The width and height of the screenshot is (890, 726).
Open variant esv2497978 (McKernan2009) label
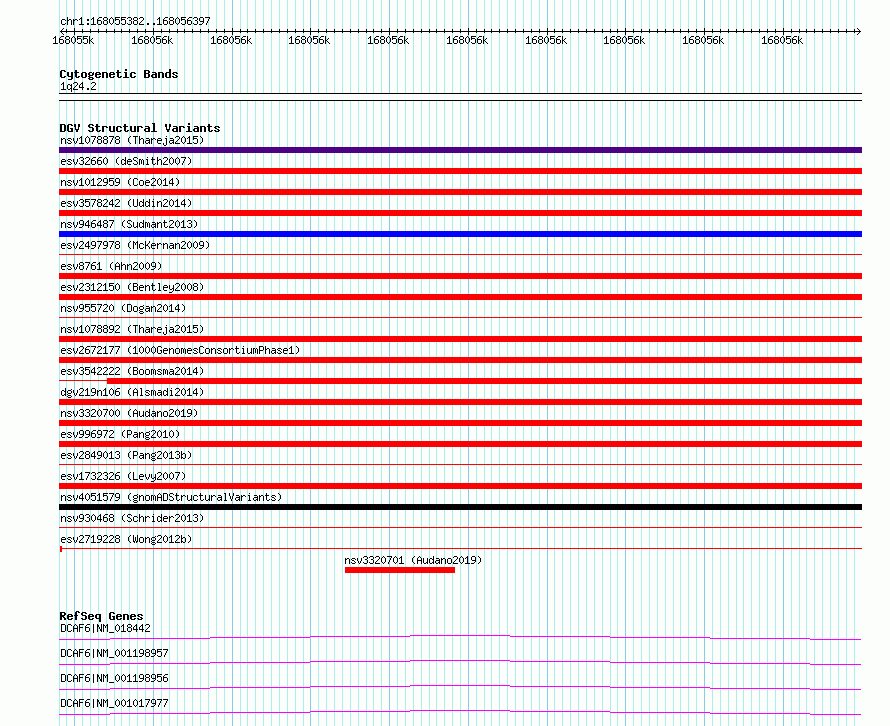(x=135, y=245)
